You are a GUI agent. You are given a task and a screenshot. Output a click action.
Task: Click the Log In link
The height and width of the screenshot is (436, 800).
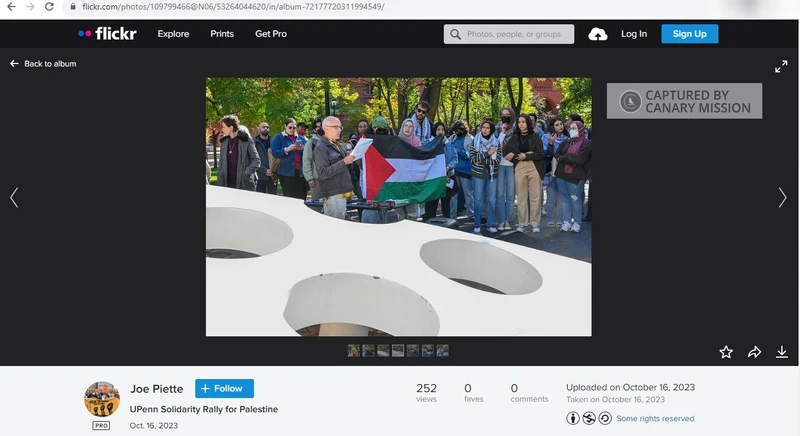634,34
